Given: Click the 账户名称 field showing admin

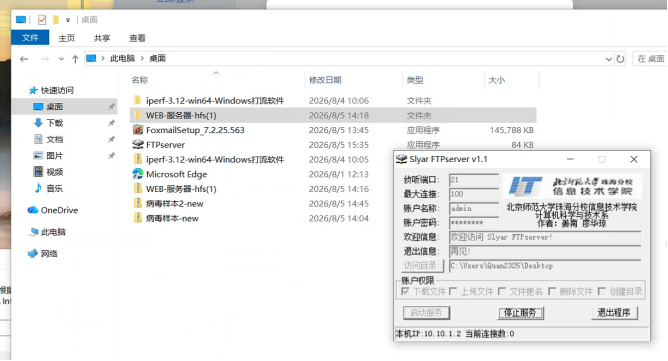Looking at the screenshot, I should tap(474, 208).
